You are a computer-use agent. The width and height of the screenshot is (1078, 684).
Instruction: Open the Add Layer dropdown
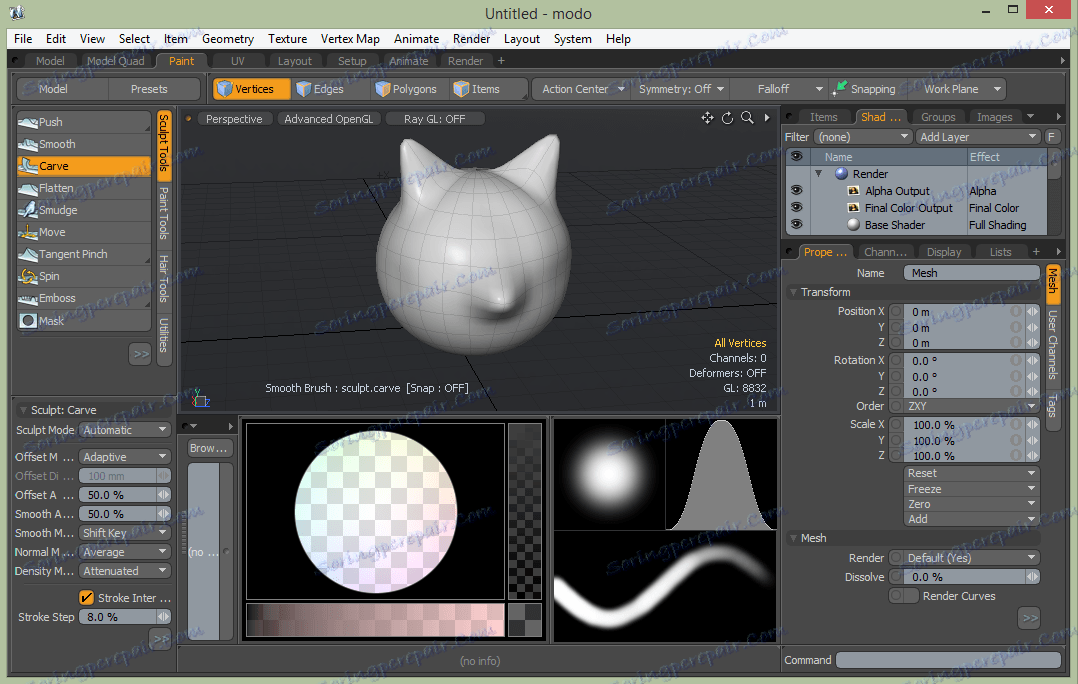pos(978,137)
